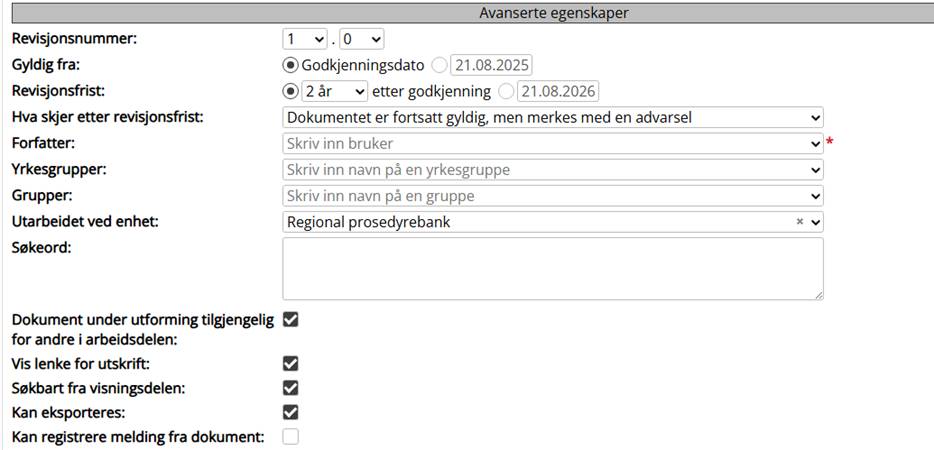Expand the Utarbeidet ved enhet dropdown arrow
The image size is (934, 450).
point(816,222)
